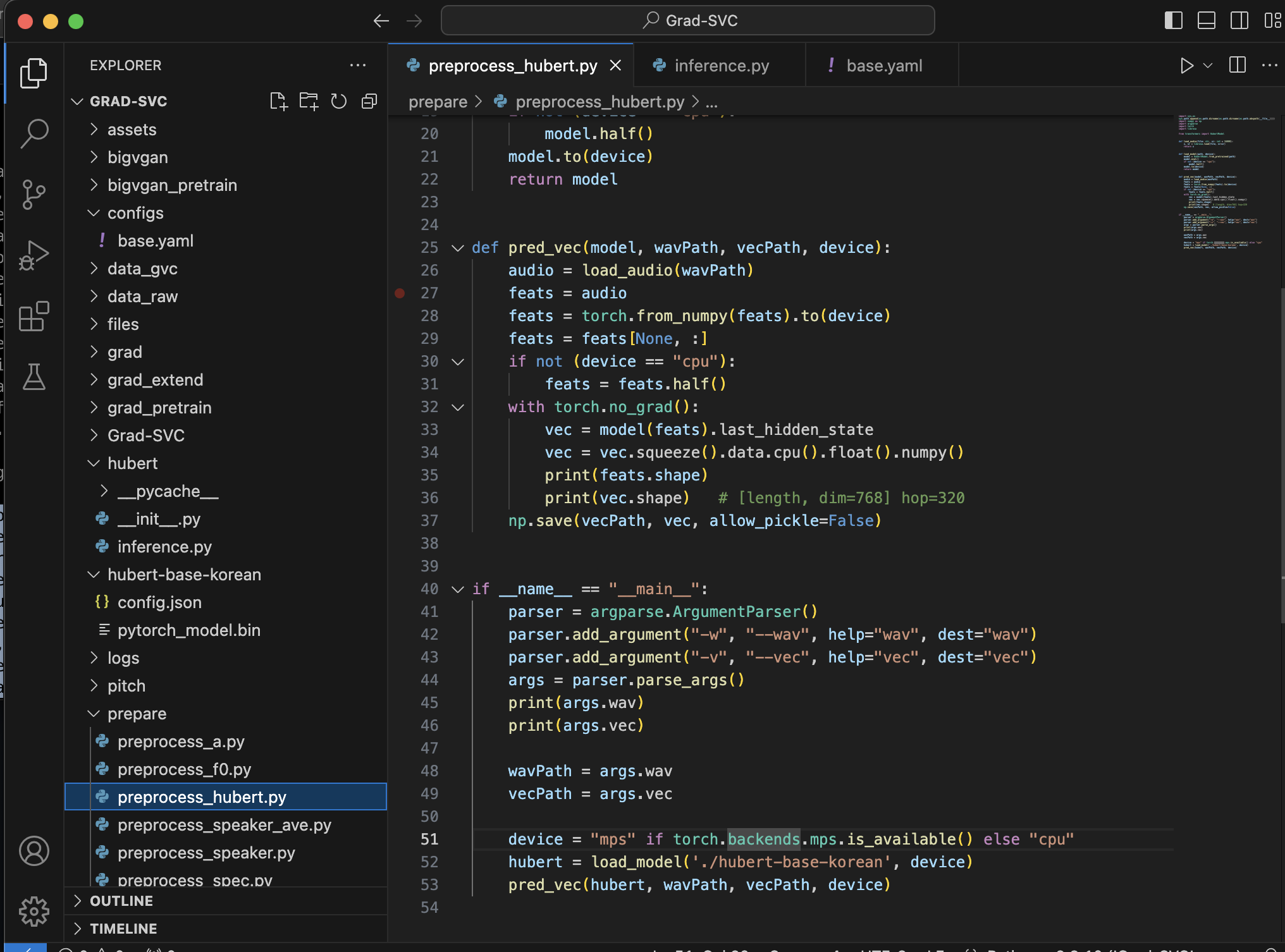Switch to the inference.py tab
This screenshot has width=1285, height=952.
[x=720, y=66]
